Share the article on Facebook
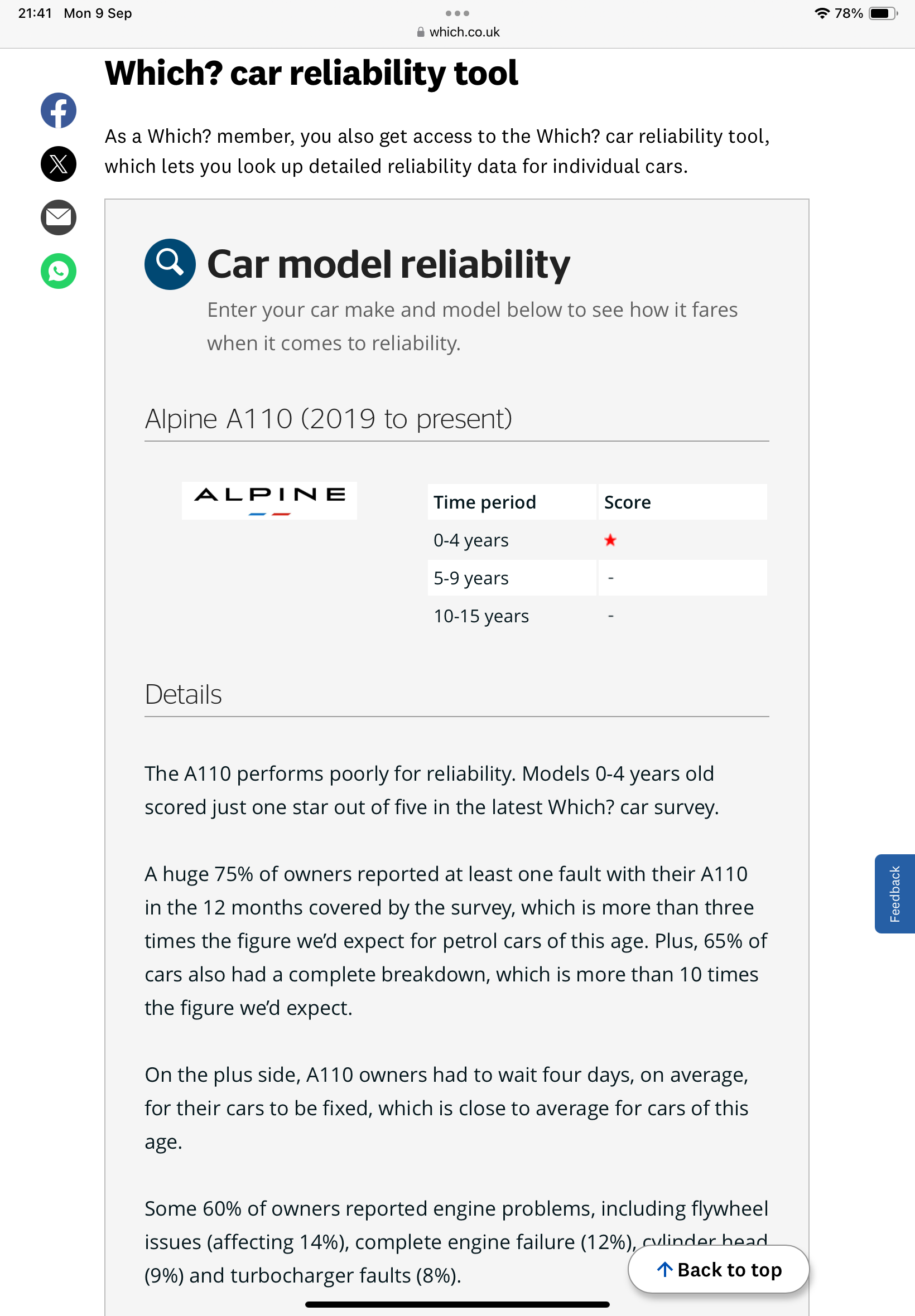The image size is (915, 1316). pos(59,110)
